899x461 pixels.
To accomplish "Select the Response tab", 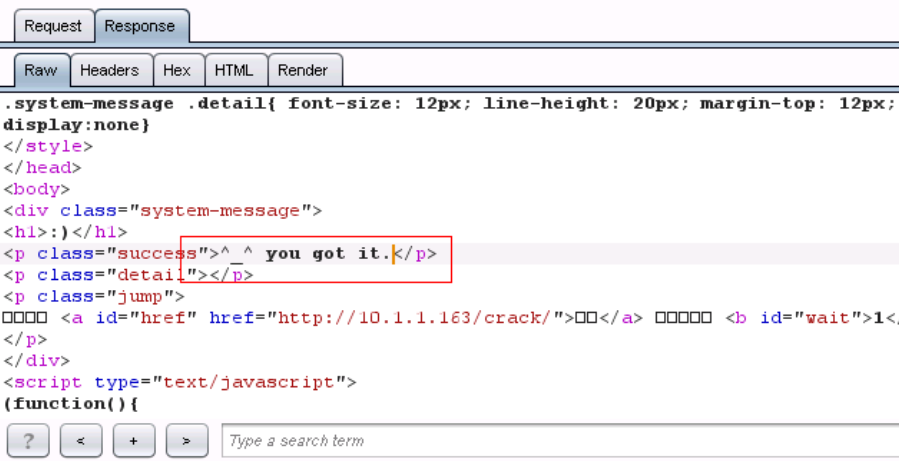I will tap(140, 26).
